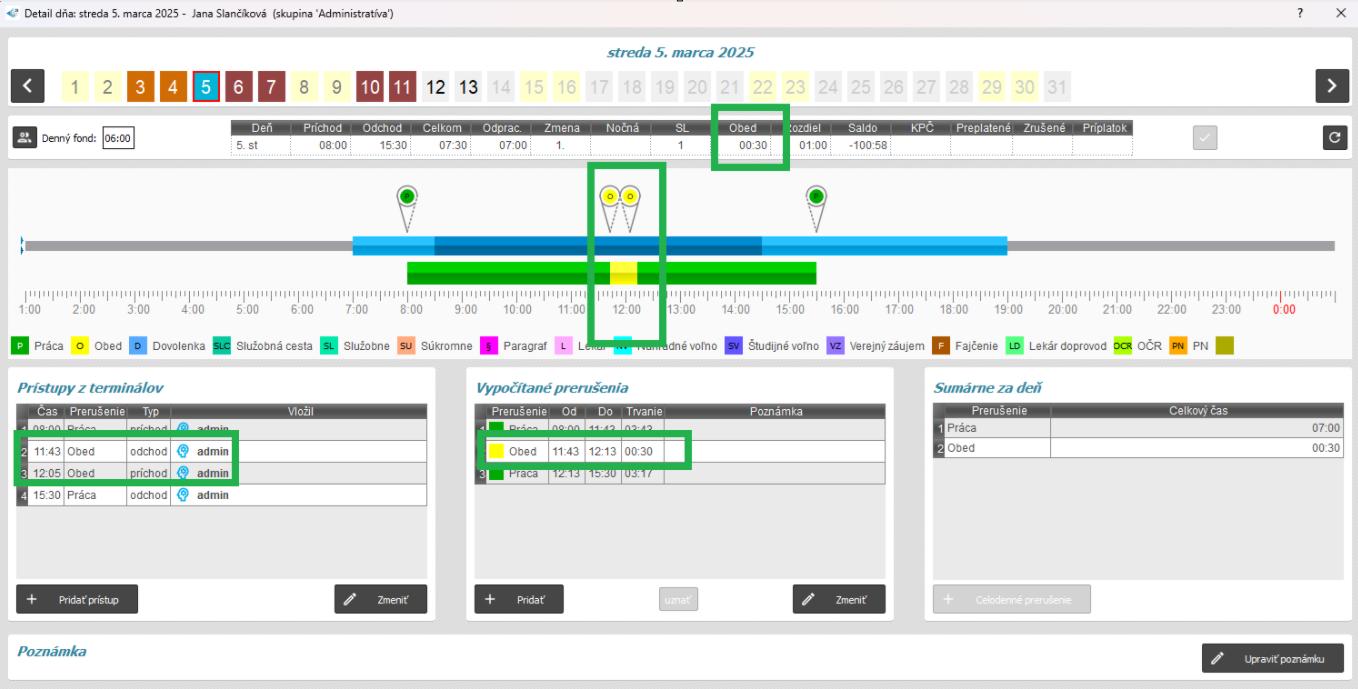Select the Obed row in Sumárne za deň
This screenshot has width=1358, height=689.
[1138, 448]
